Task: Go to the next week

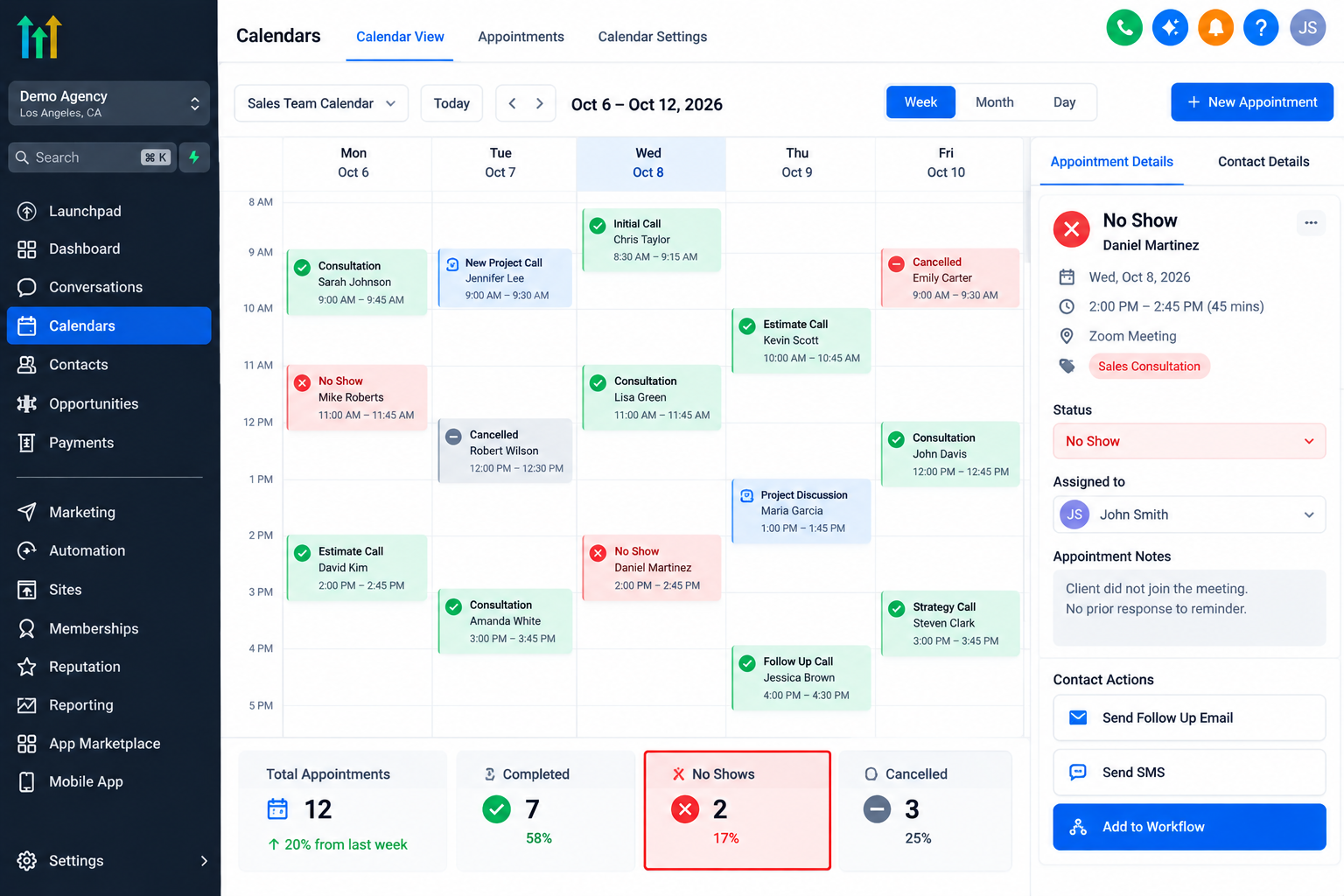Action: tap(540, 103)
